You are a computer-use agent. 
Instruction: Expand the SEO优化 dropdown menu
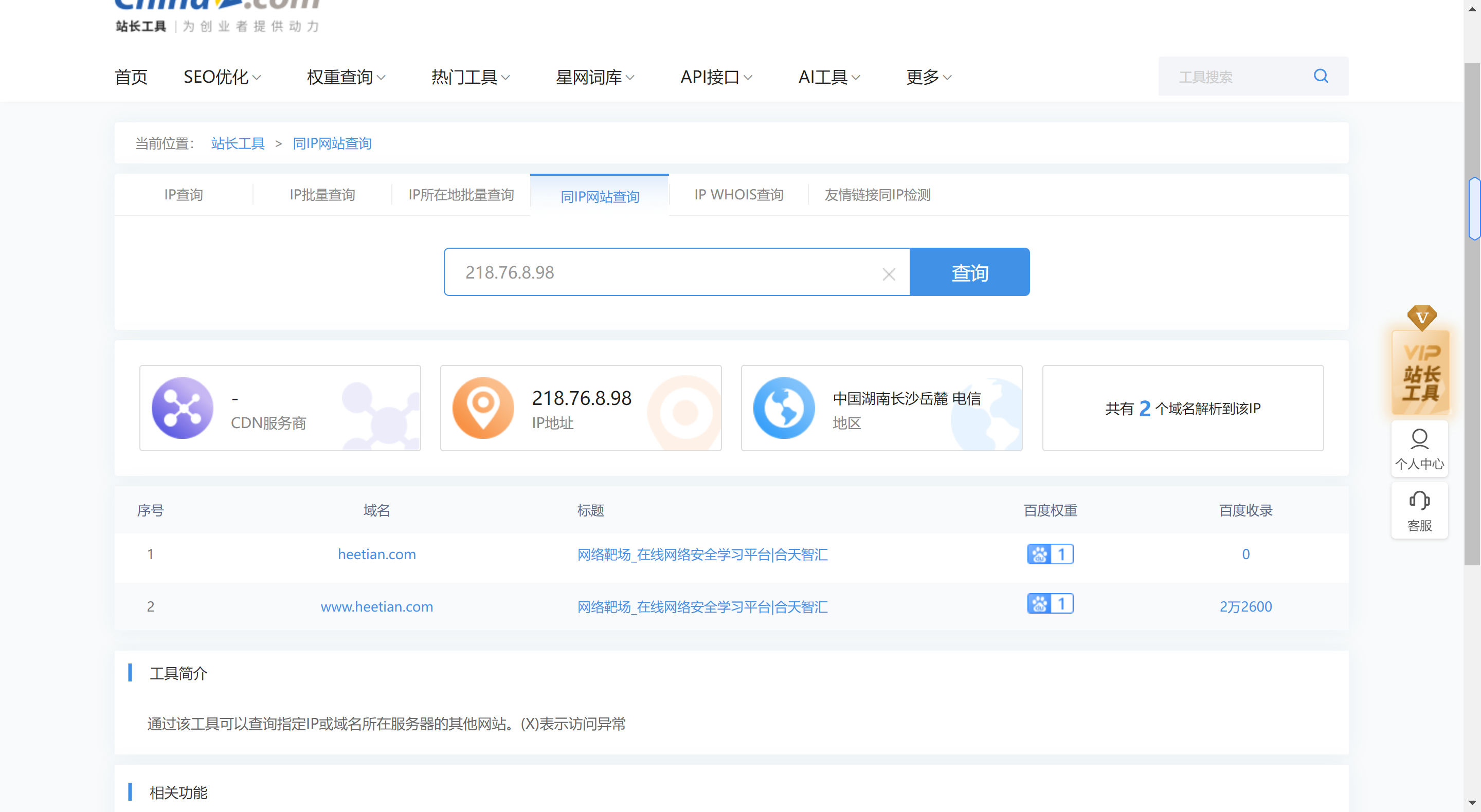pos(222,77)
